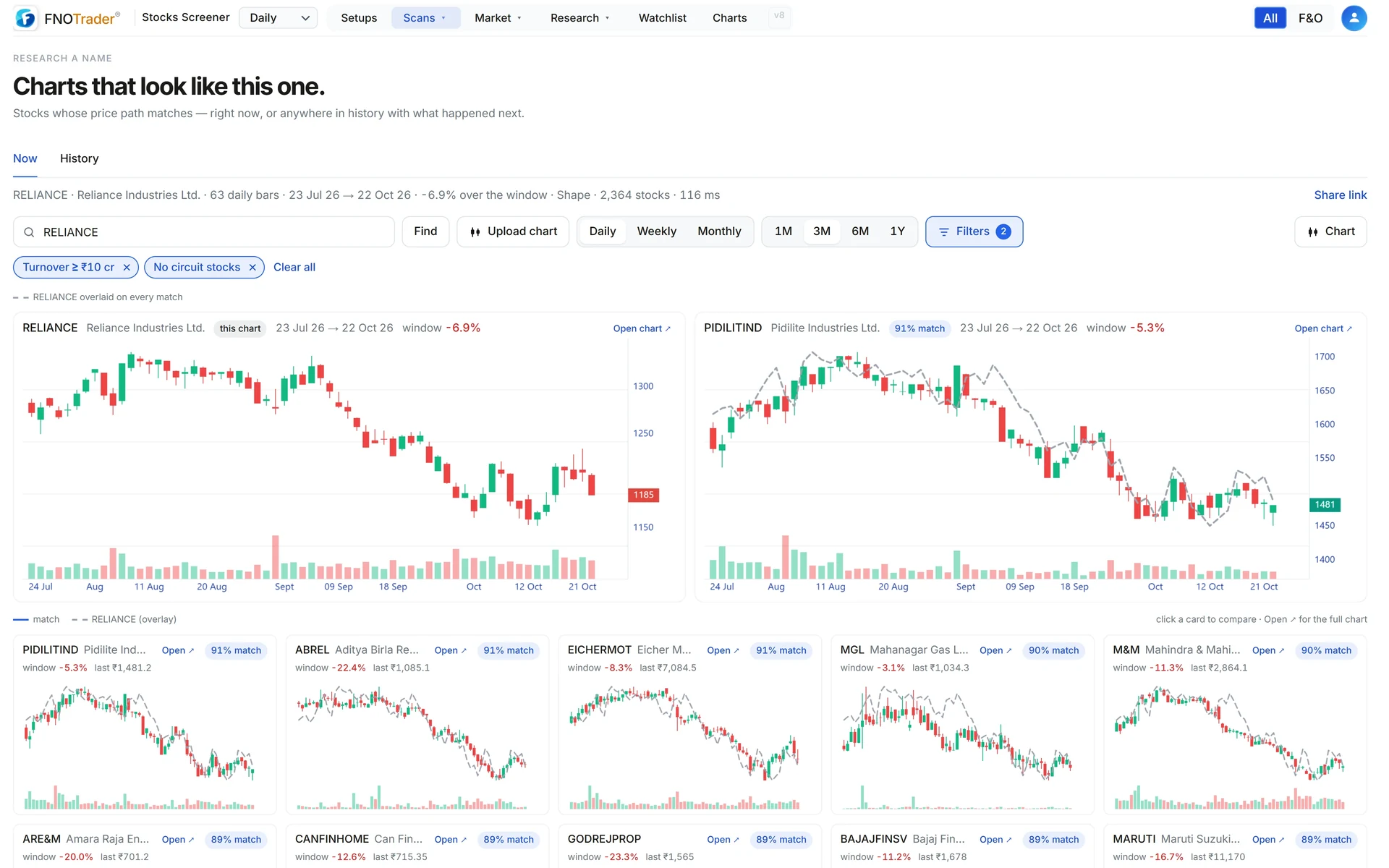Viewport: 1389px width, 868px height.
Task: Choose the 6M window length
Action: pos(860,231)
